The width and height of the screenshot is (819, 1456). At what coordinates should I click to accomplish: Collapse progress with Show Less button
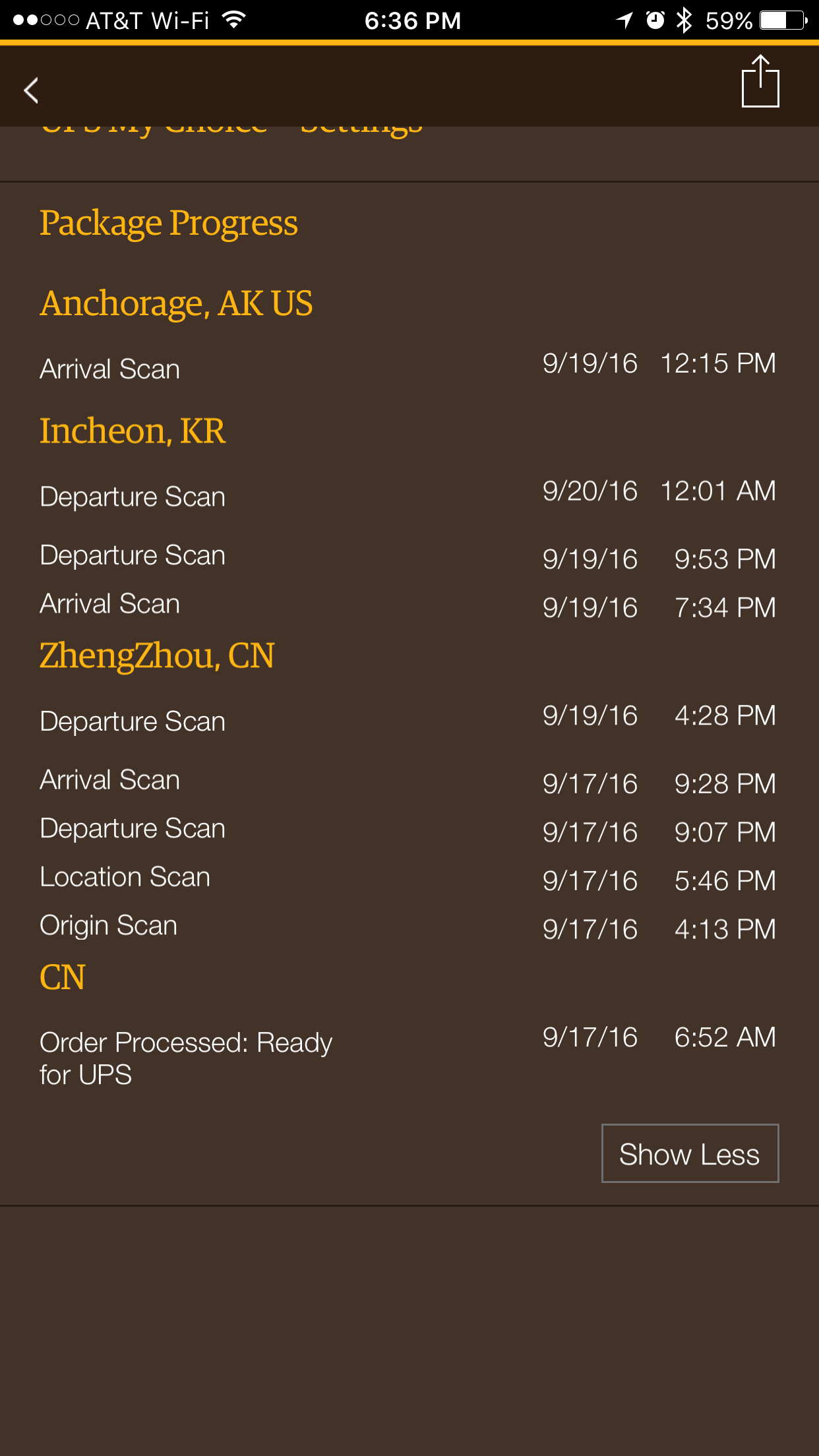[690, 1153]
